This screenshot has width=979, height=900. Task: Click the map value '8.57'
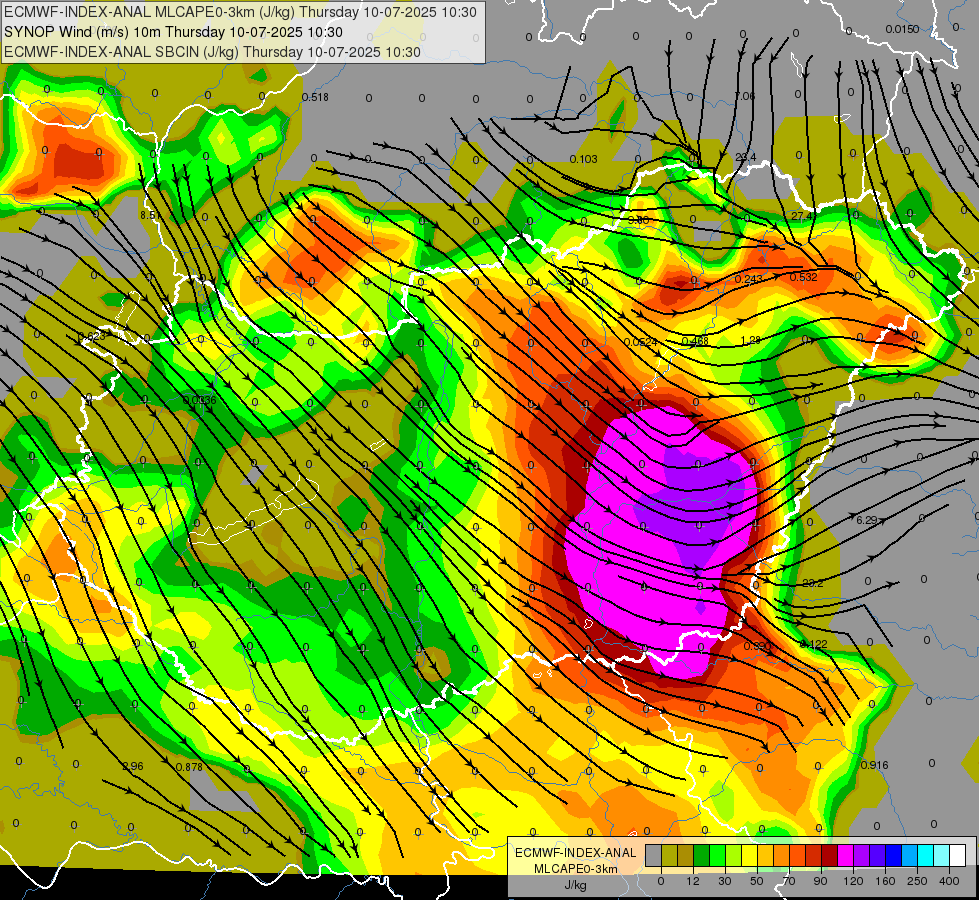tap(150, 215)
